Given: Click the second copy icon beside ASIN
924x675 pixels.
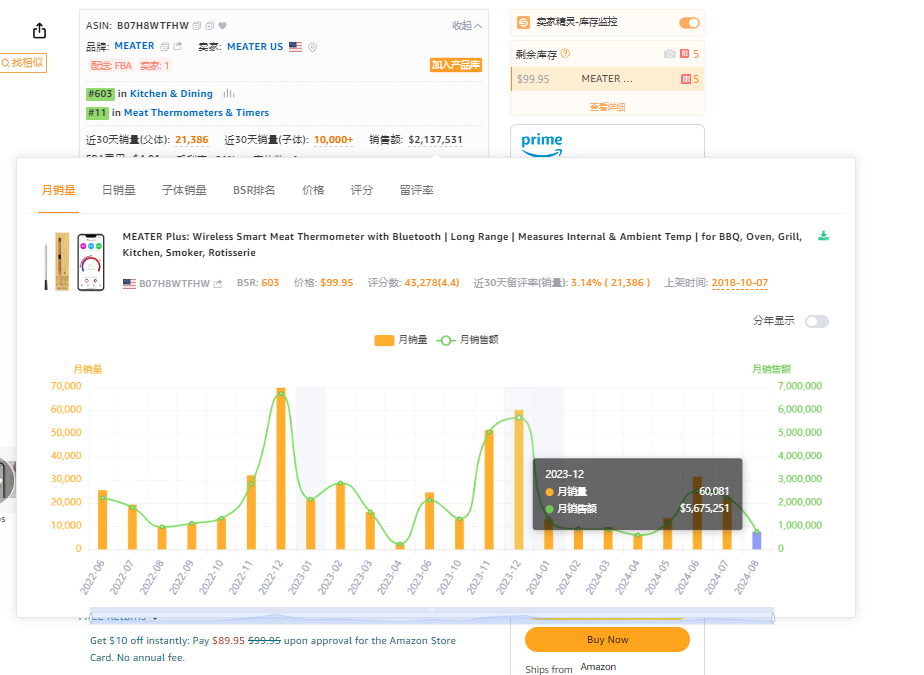Looking at the screenshot, I should point(210,26).
